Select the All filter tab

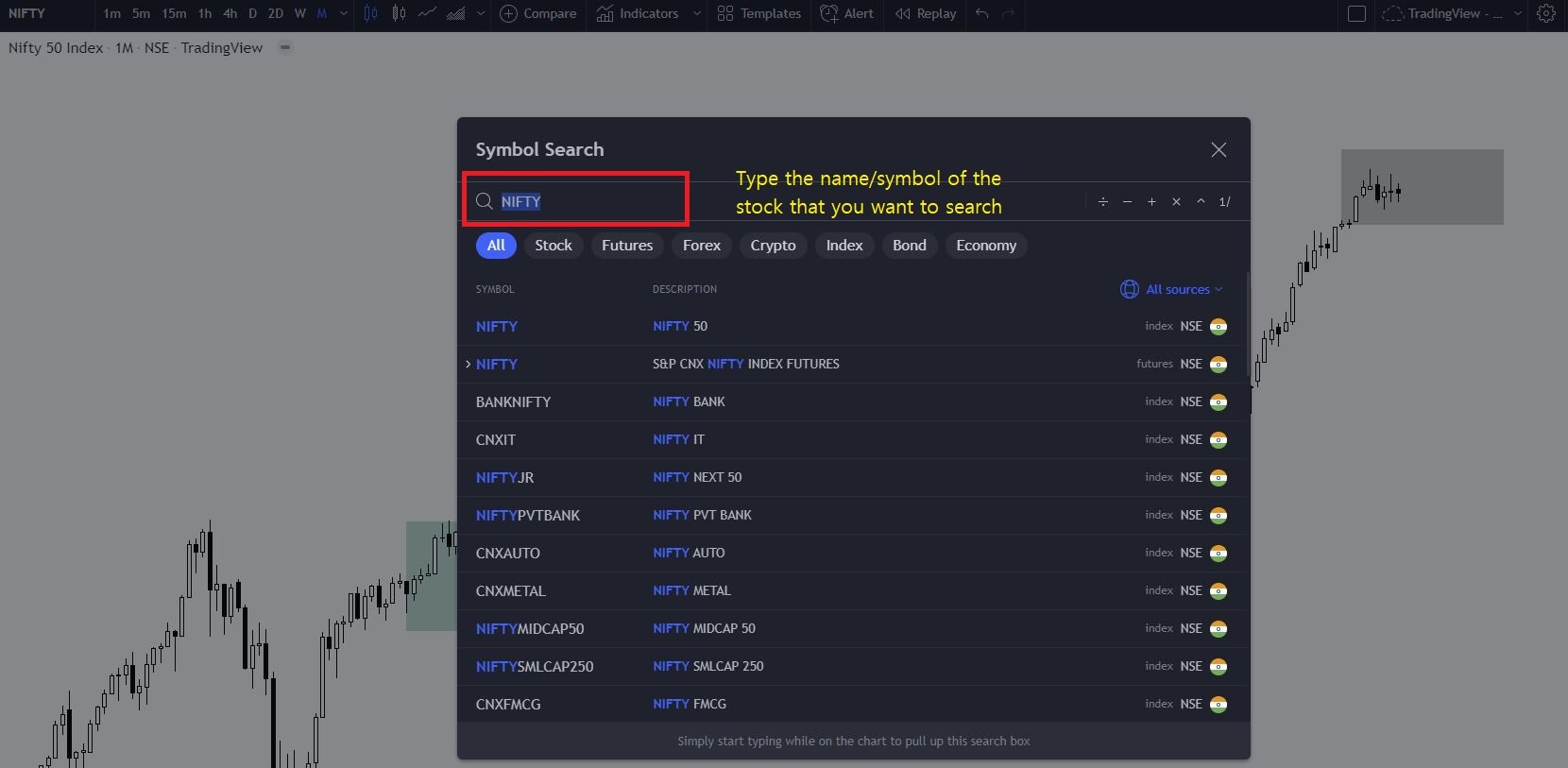click(x=496, y=246)
